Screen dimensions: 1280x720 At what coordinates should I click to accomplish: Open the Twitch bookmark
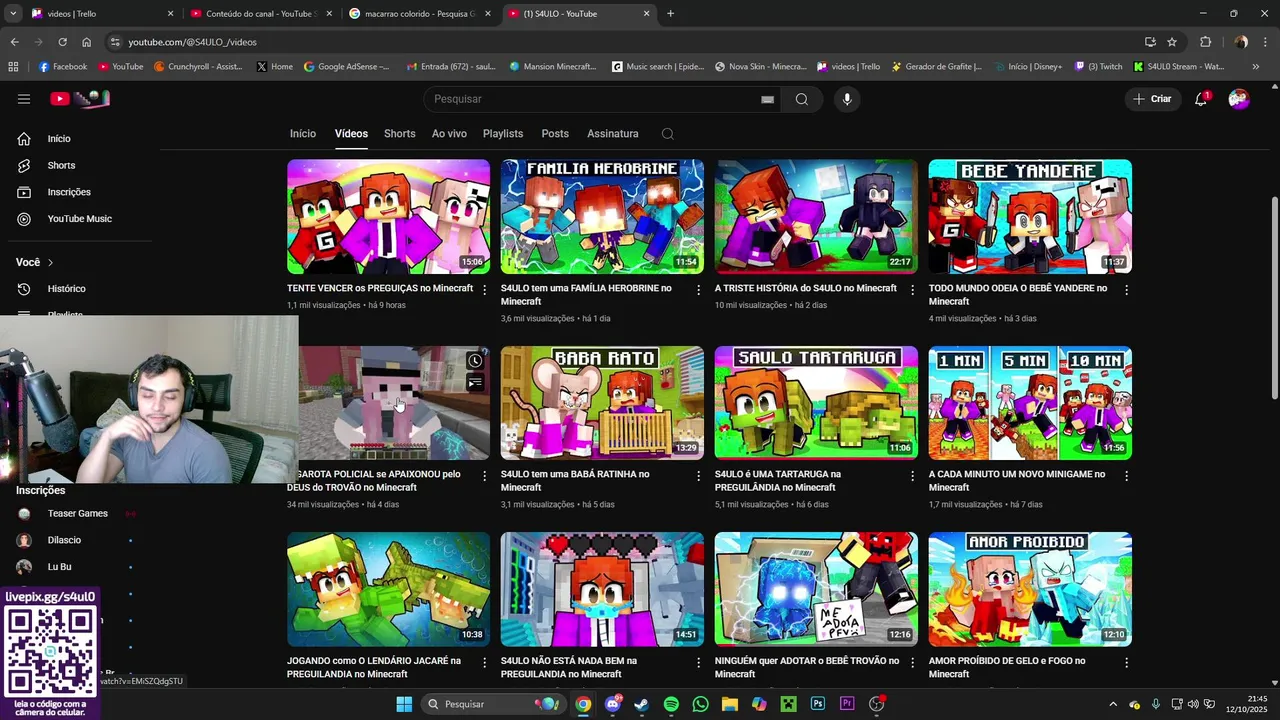click(x=1098, y=67)
